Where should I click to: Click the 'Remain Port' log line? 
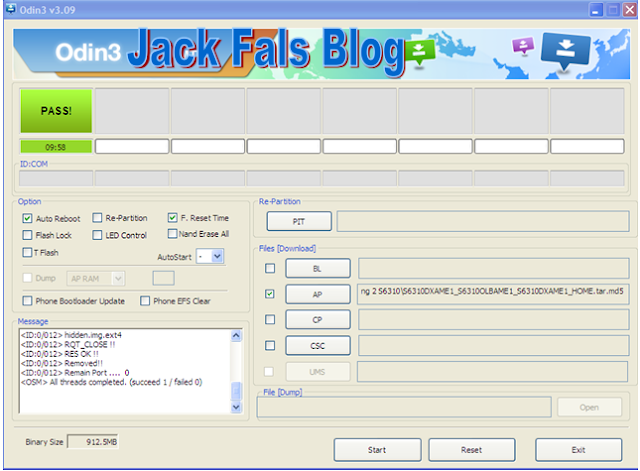75,373
